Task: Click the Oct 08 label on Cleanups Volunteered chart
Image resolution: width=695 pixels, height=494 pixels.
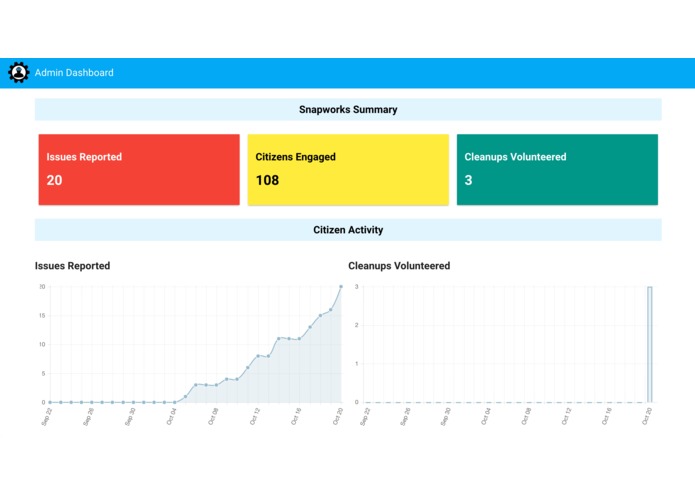Action: tap(526, 417)
